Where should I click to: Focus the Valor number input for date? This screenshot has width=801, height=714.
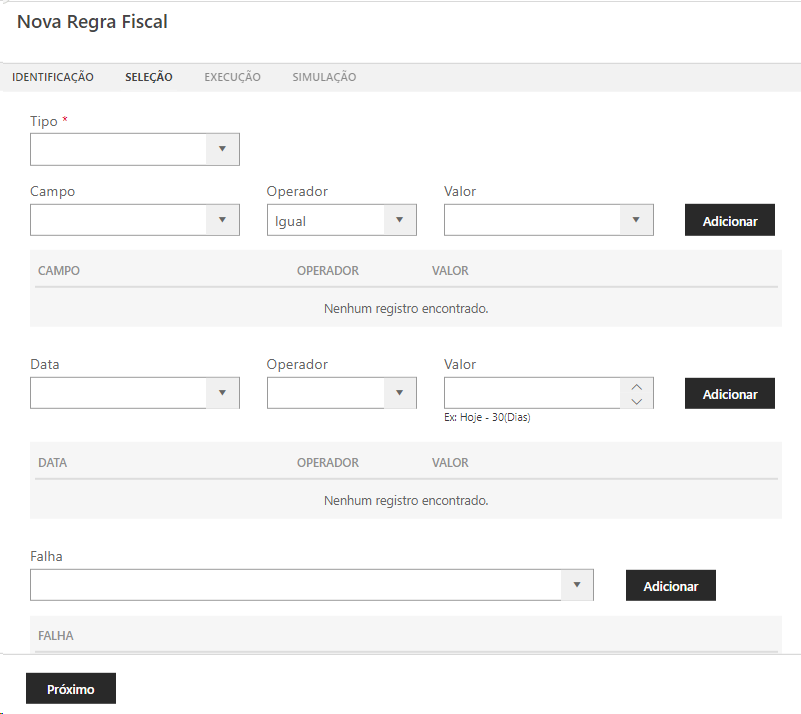coord(532,393)
